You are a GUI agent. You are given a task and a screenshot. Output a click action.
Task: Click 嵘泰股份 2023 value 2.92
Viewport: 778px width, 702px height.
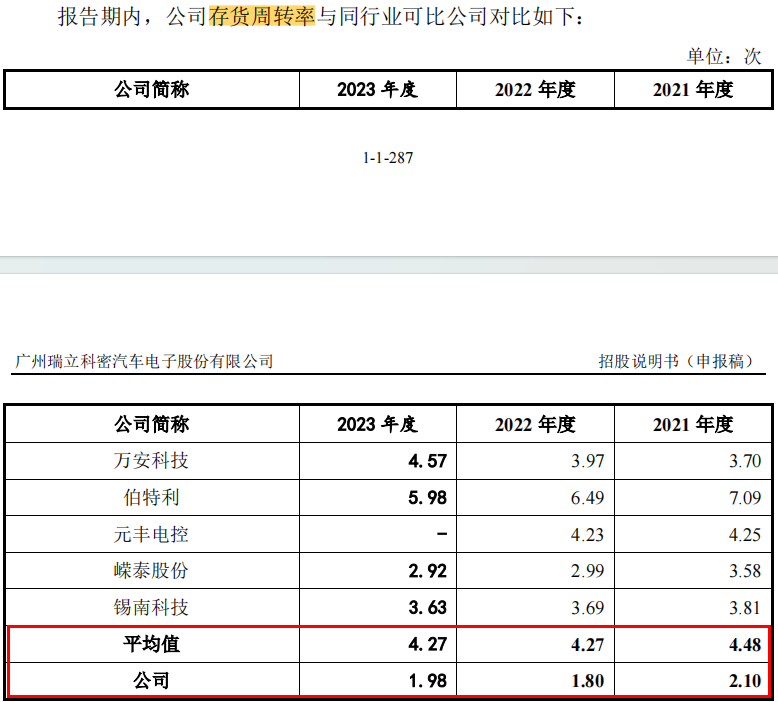428,571
